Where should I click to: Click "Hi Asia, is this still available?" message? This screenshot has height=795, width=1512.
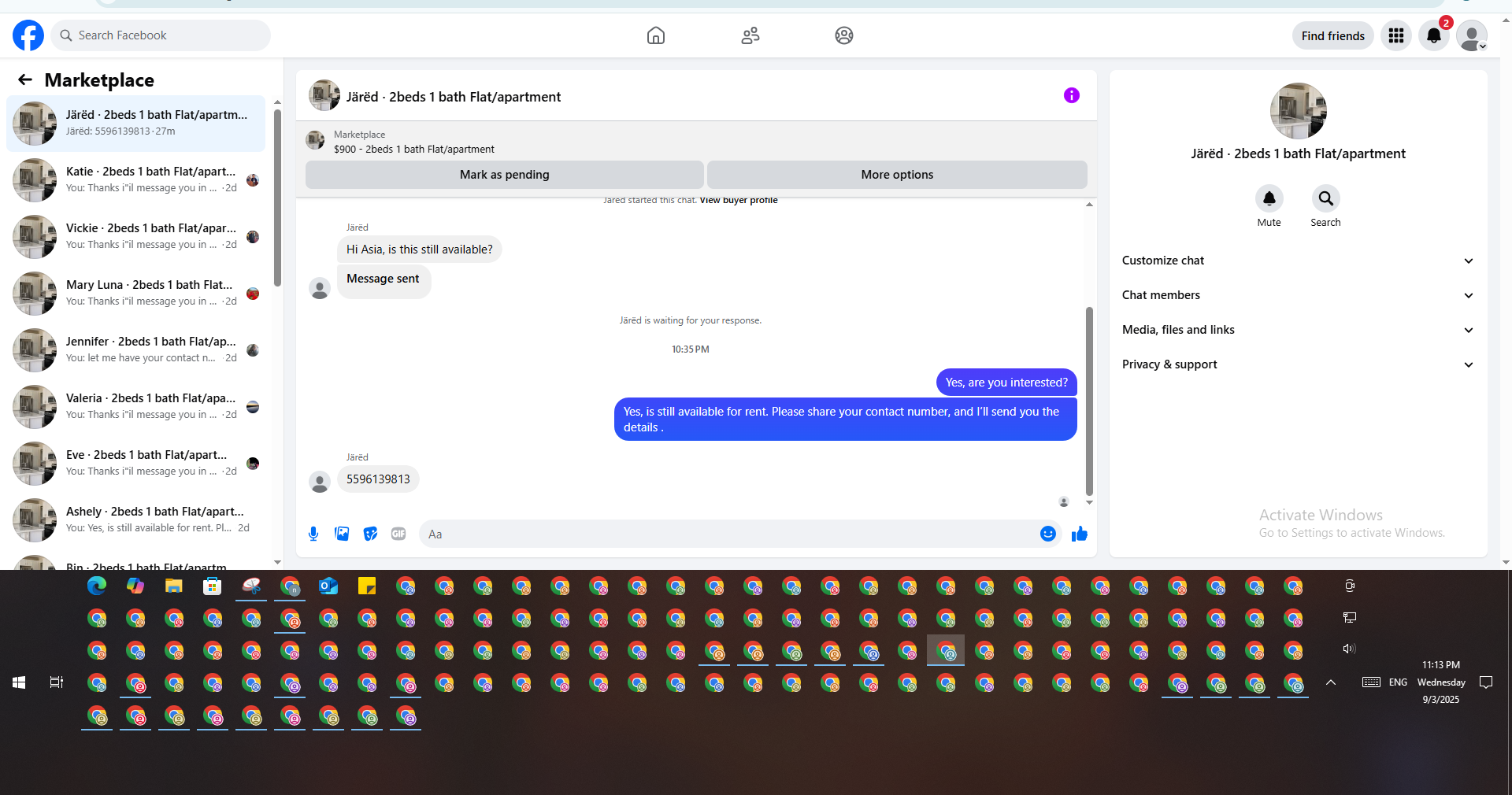click(420, 250)
